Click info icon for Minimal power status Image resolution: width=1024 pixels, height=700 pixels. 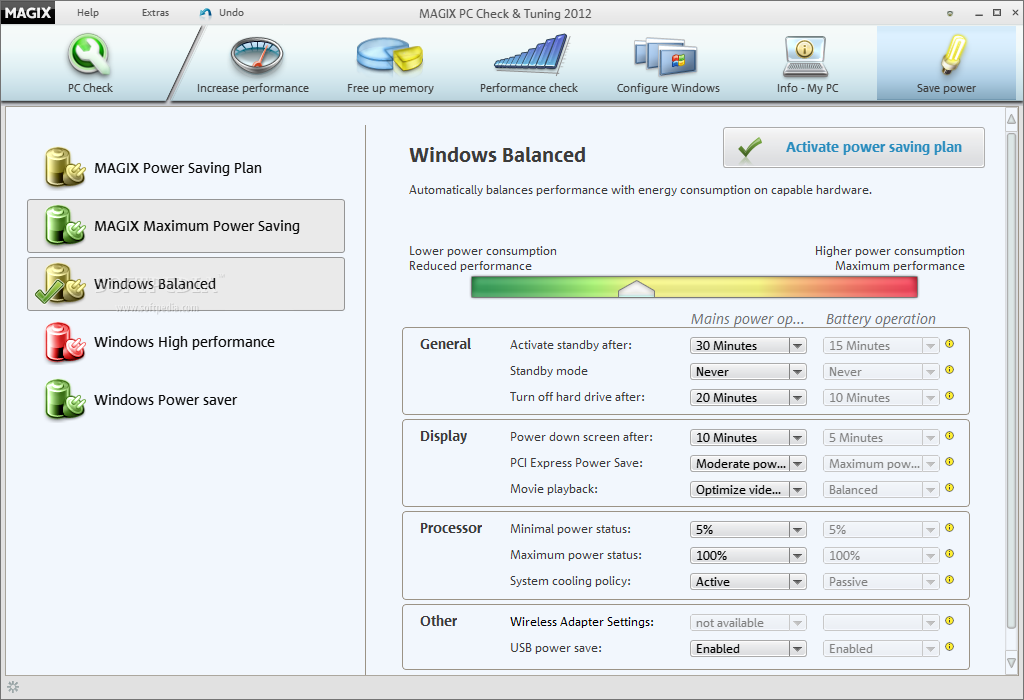pos(950,528)
